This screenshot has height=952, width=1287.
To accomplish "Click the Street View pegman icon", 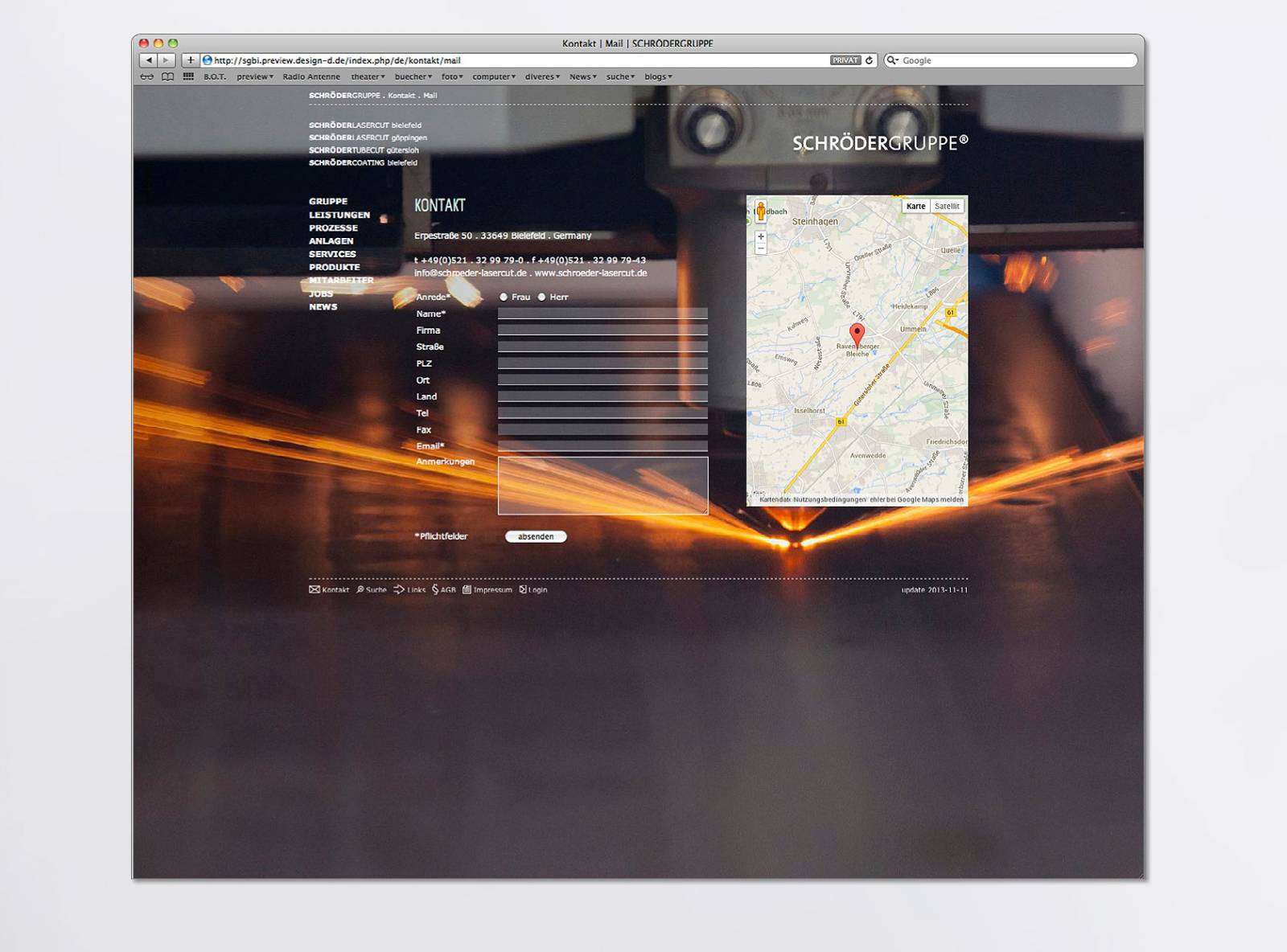I will tap(761, 211).
